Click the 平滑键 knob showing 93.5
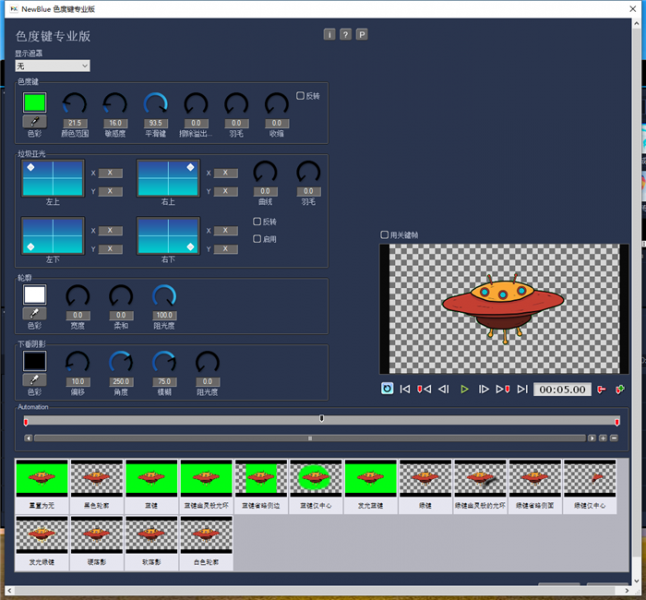 [x=155, y=104]
